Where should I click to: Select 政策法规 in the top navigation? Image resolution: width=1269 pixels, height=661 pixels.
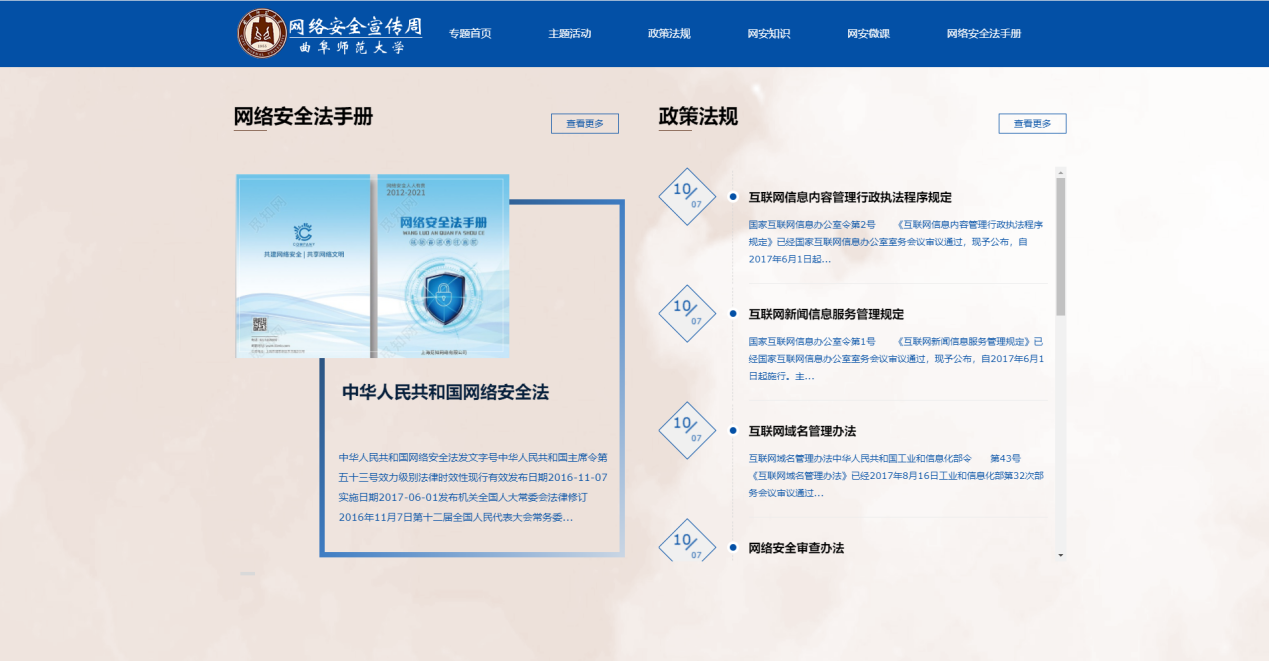669,34
